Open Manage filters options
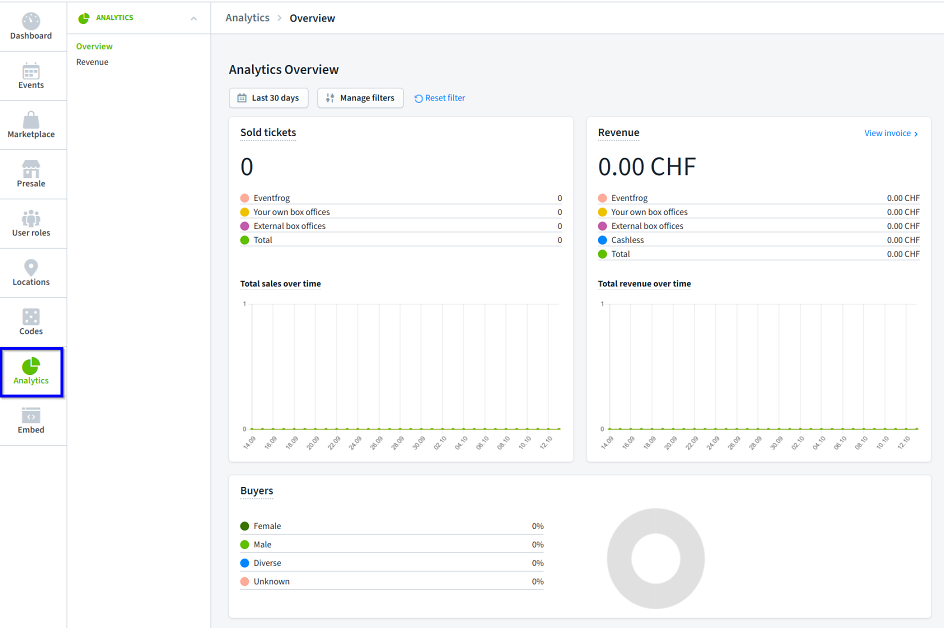The height and width of the screenshot is (628, 944). [x=360, y=98]
